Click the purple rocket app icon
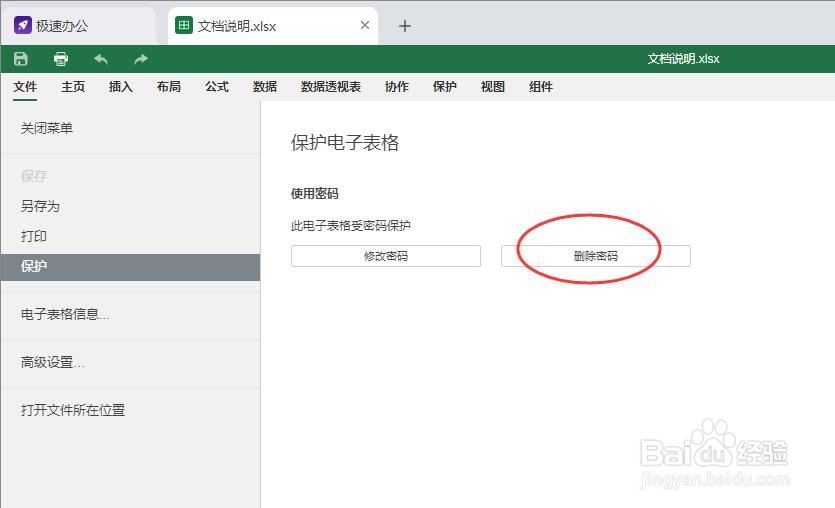The image size is (835, 508). pyautogui.click(x=23, y=25)
